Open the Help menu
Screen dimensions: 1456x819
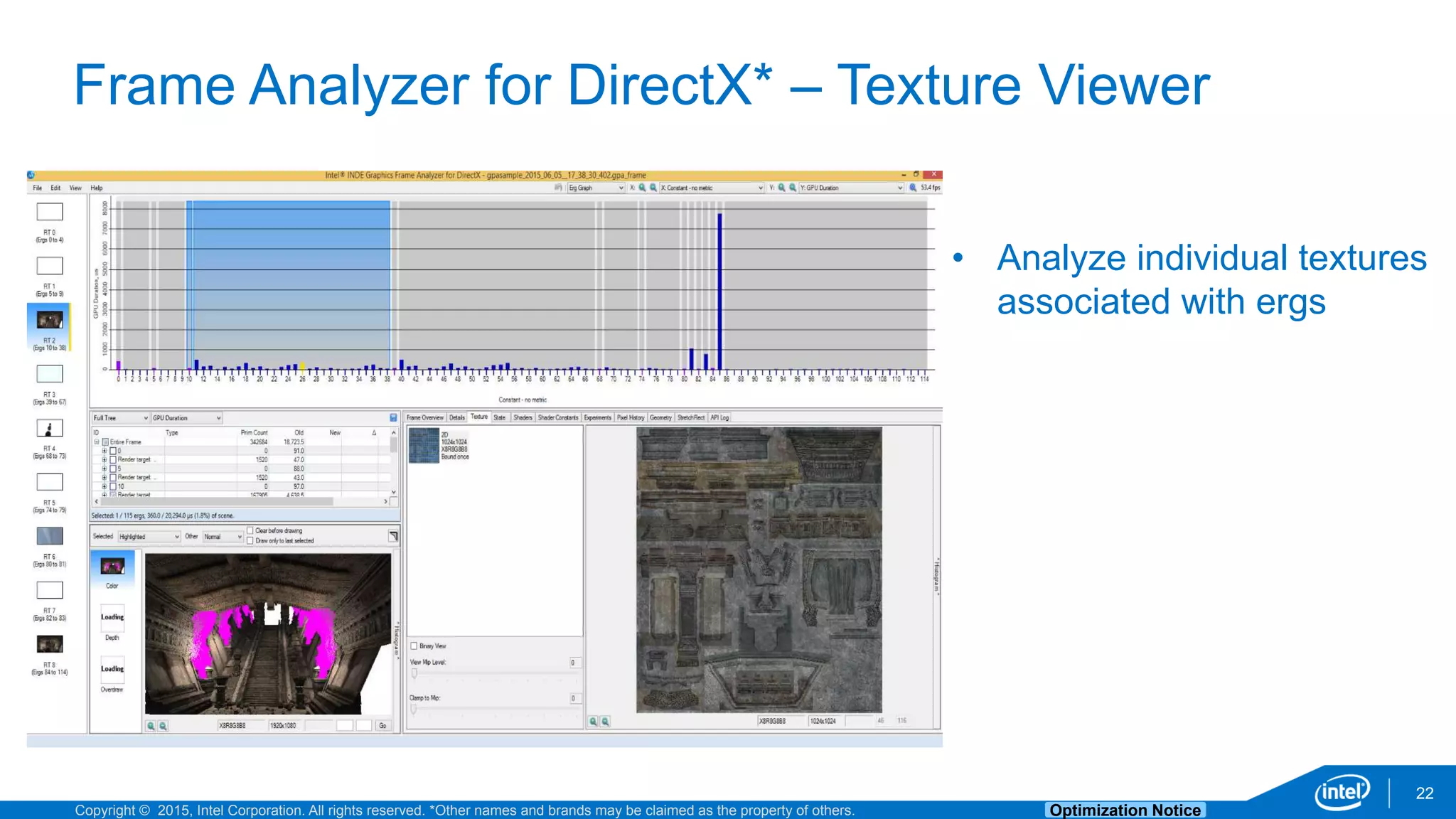[97, 188]
